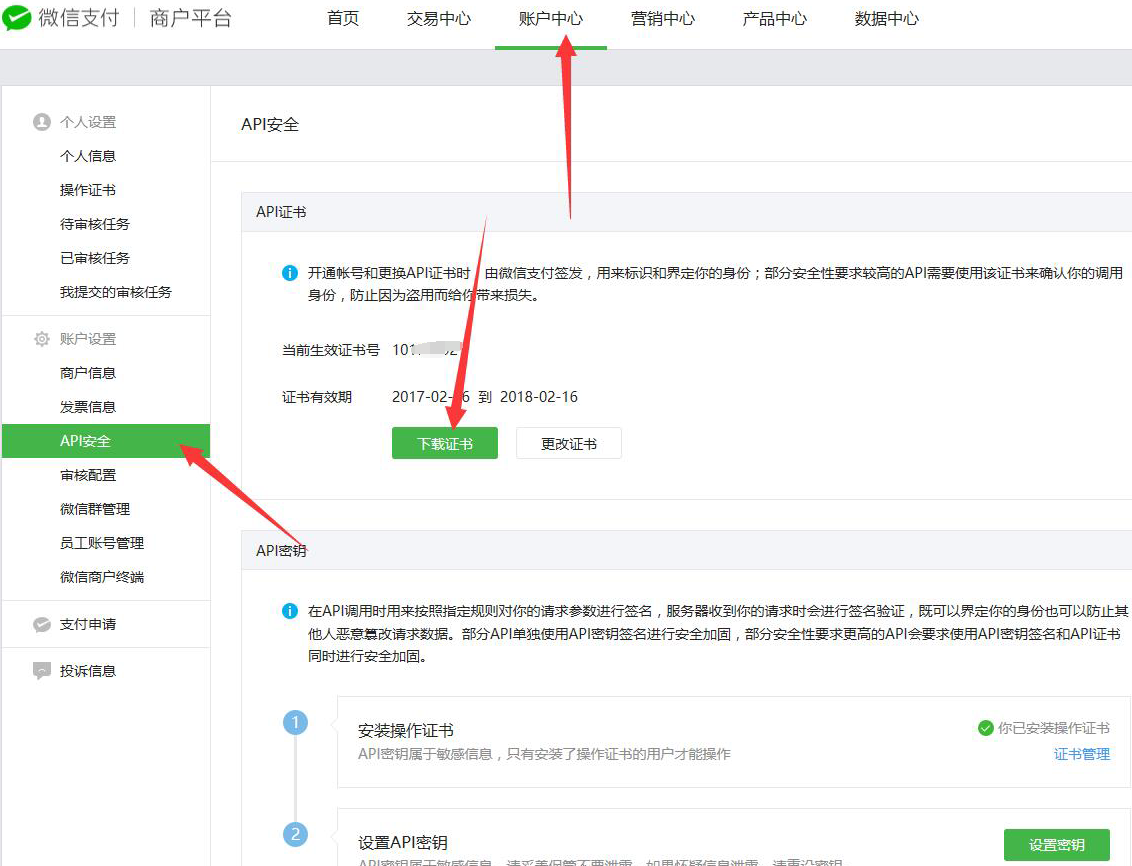This screenshot has height=866, width=1132.
Task: Open 审核配置 in the sidebar
Action: (88, 475)
